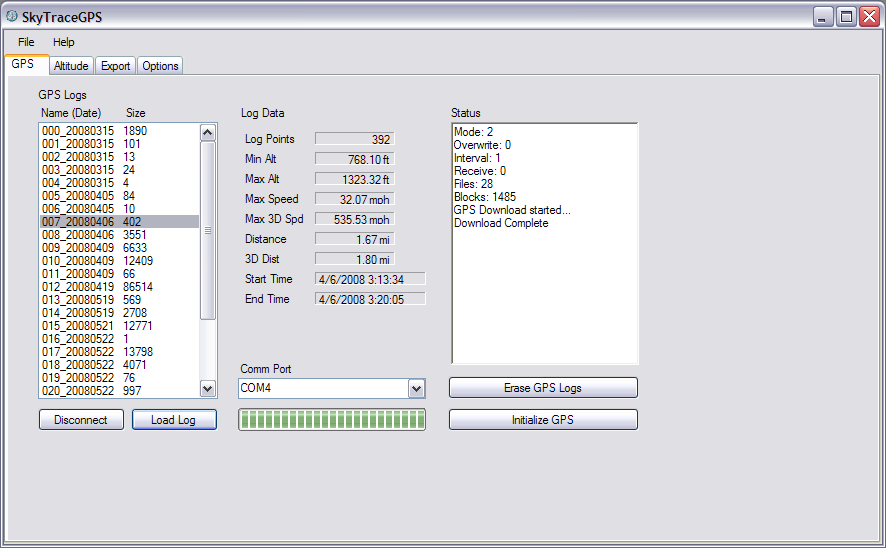Click the Max 3D Spd field 535.53 mph

point(355,219)
